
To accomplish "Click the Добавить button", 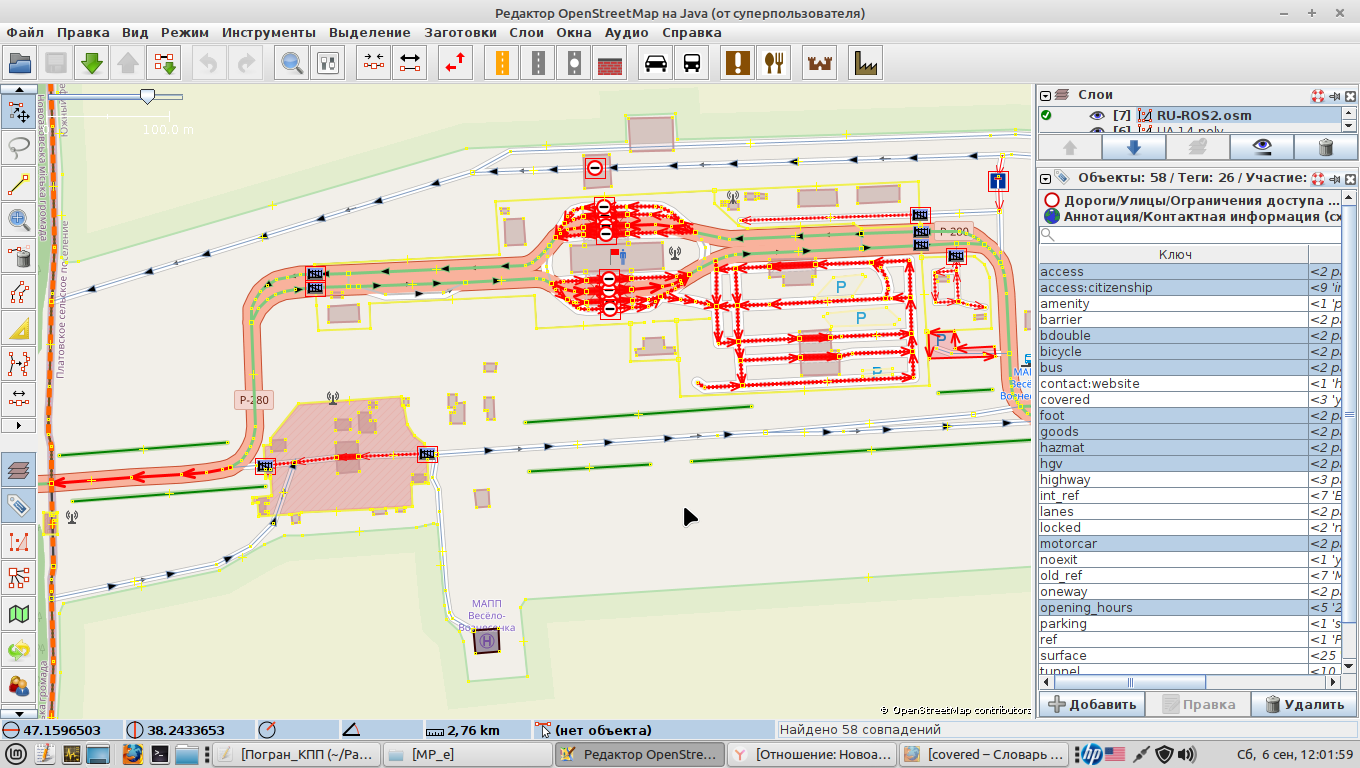I will pyautogui.click(x=1091, y=704).
